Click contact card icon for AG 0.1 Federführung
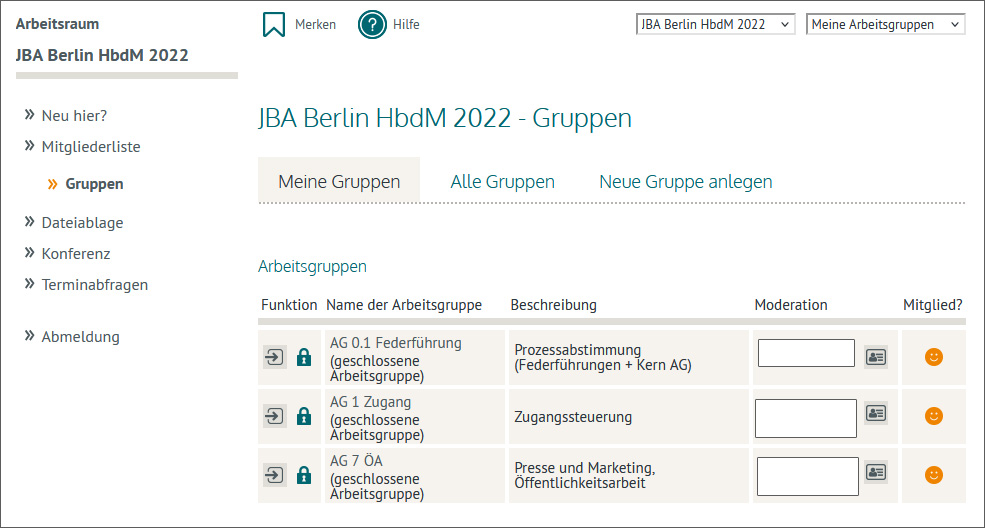 click(x=876, y=356)
